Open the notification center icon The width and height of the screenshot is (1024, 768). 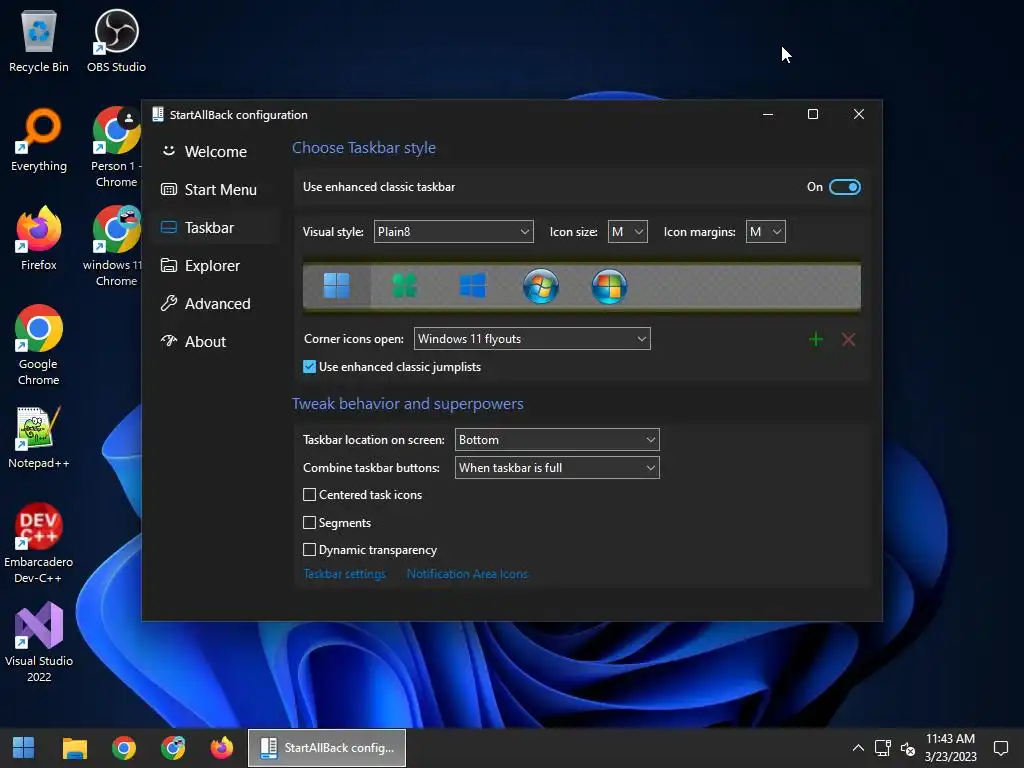[x=1000, y=748]
